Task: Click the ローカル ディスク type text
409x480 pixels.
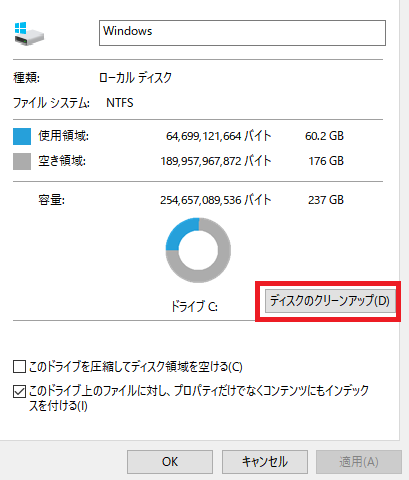Action: [135, 78]
